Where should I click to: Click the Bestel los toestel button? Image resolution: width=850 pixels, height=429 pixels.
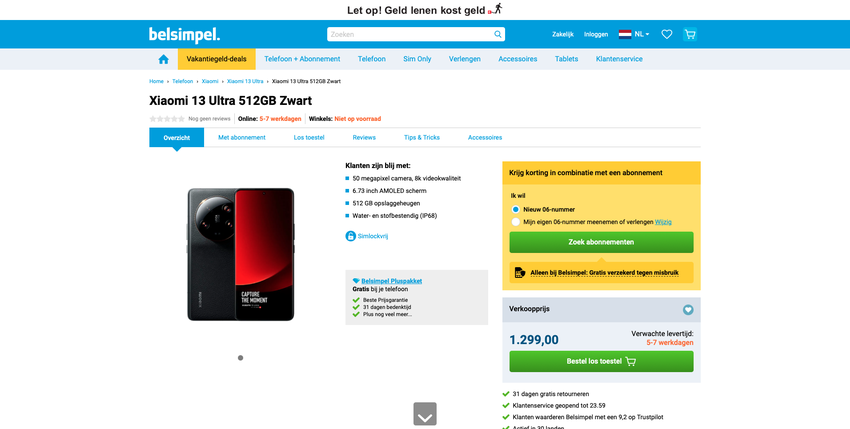pyautogui.click(x=601, y=361)
